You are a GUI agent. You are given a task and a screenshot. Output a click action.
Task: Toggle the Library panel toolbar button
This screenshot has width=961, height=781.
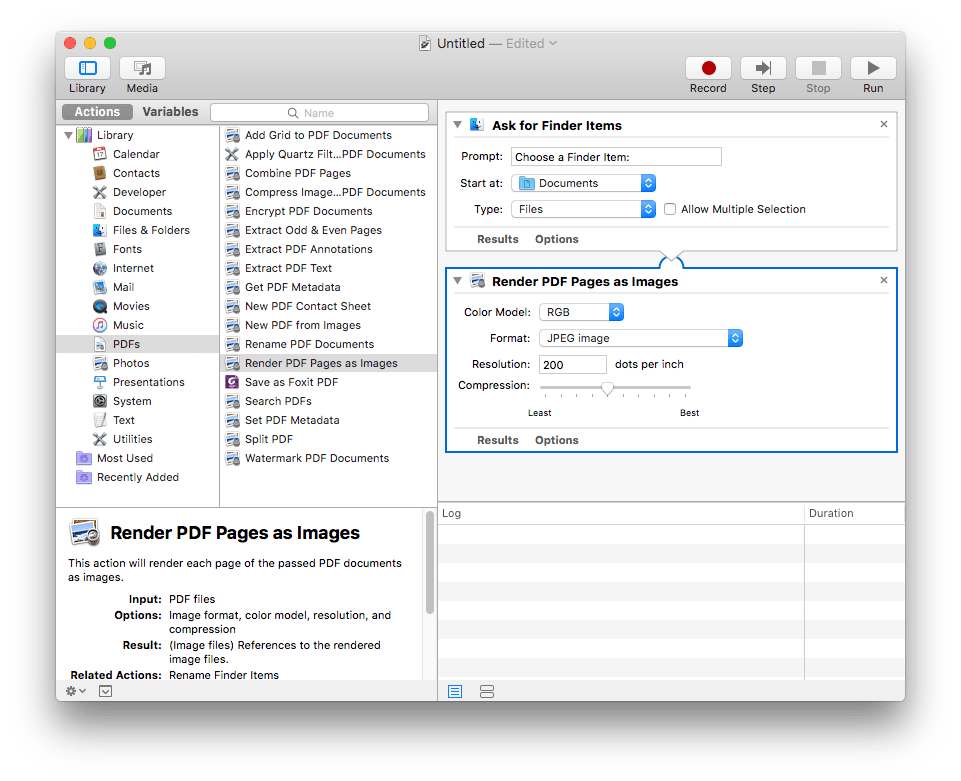coord(87,68)
